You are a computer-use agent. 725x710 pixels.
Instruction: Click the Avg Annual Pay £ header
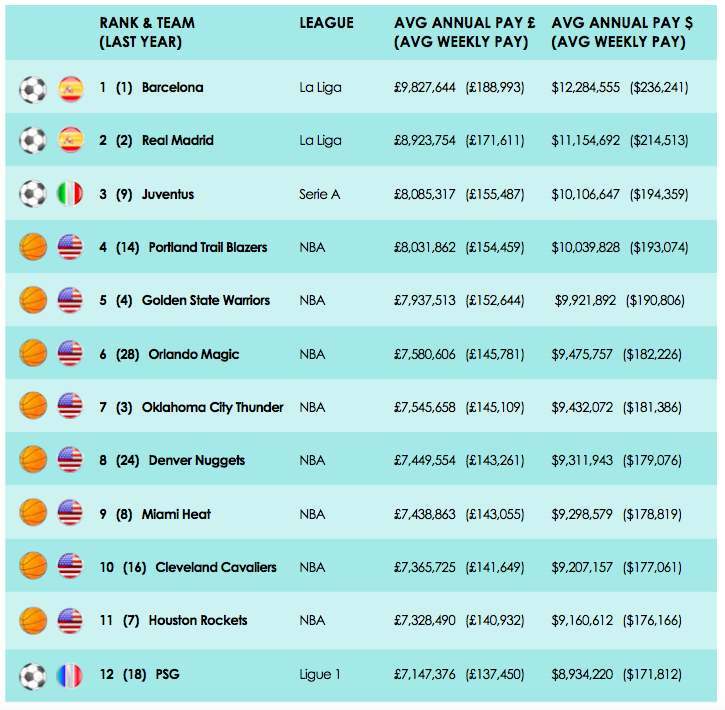tap(464, 32)
